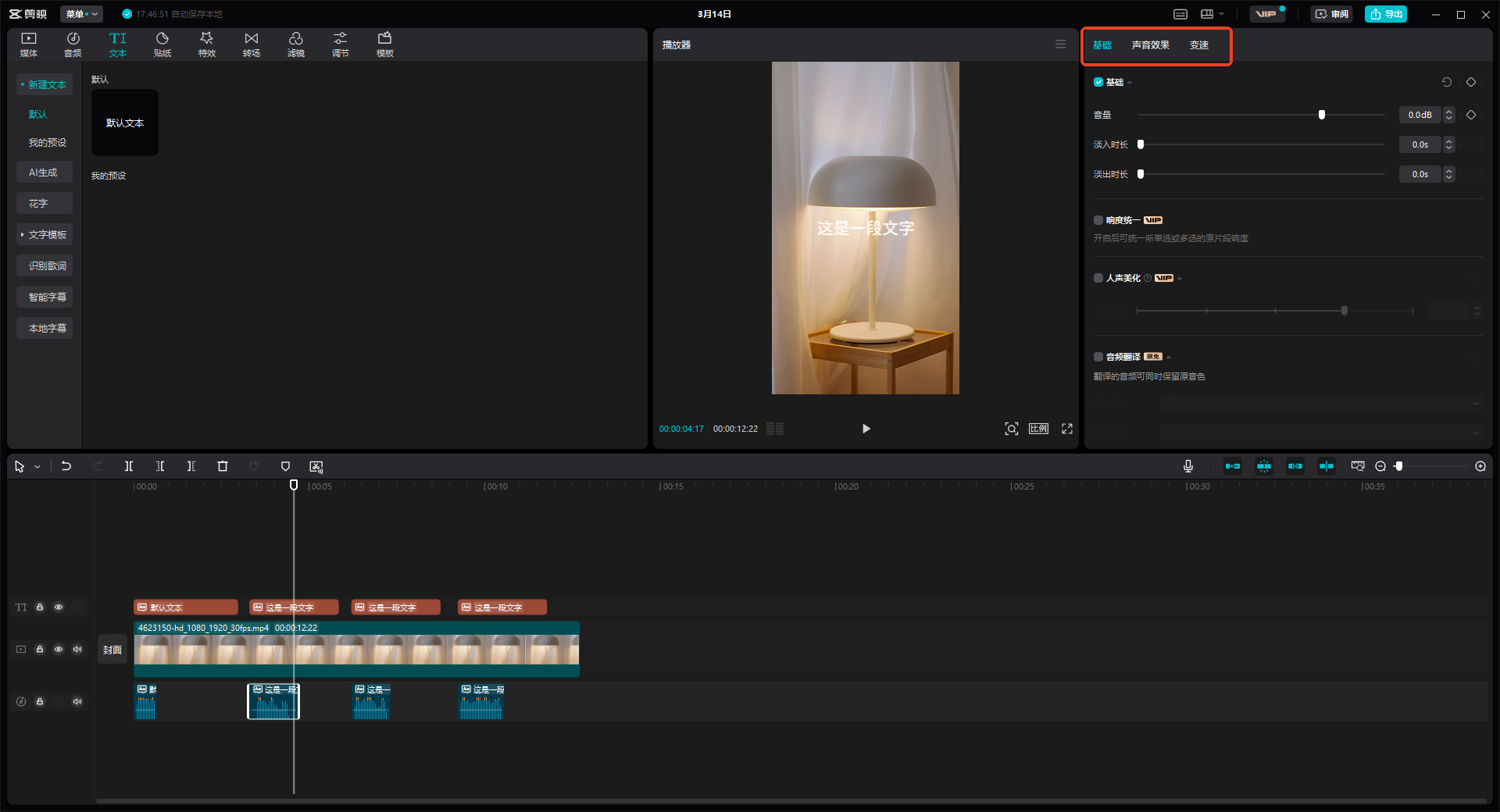Select the 基础 tab in the right panel
The image size is (1500, 812).
[1102, 45]
